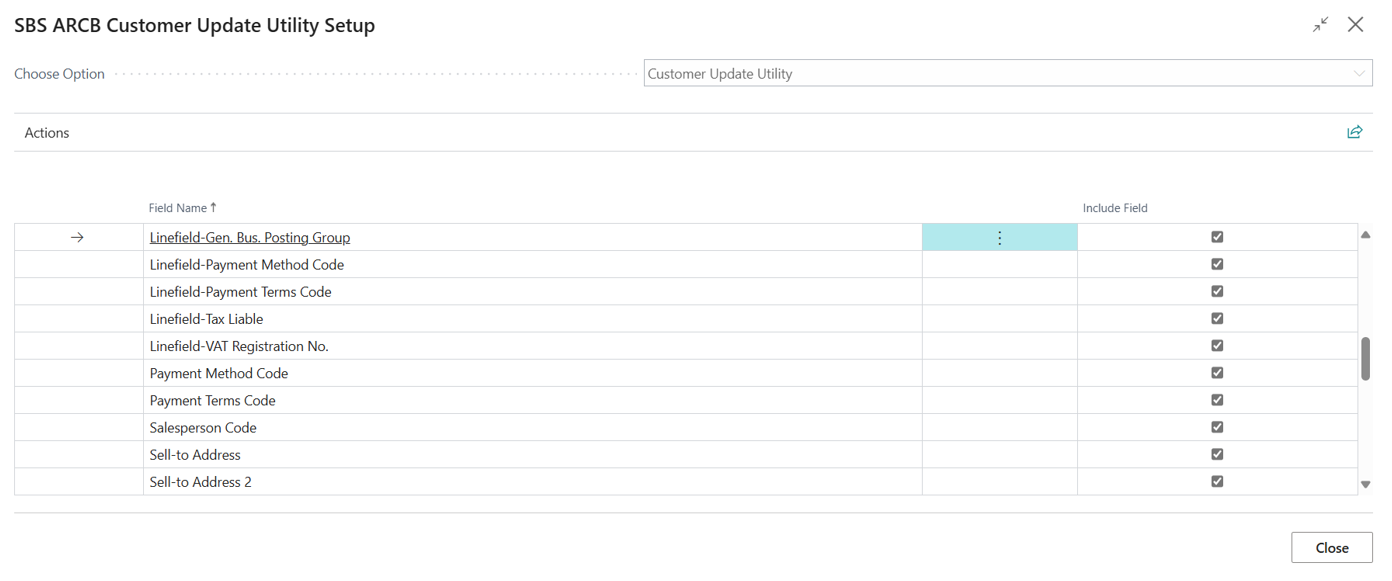
Task: Uncheck Include Field for Linefield-Gen. Bus. Posting Group
Action: tap(1217, 237)
